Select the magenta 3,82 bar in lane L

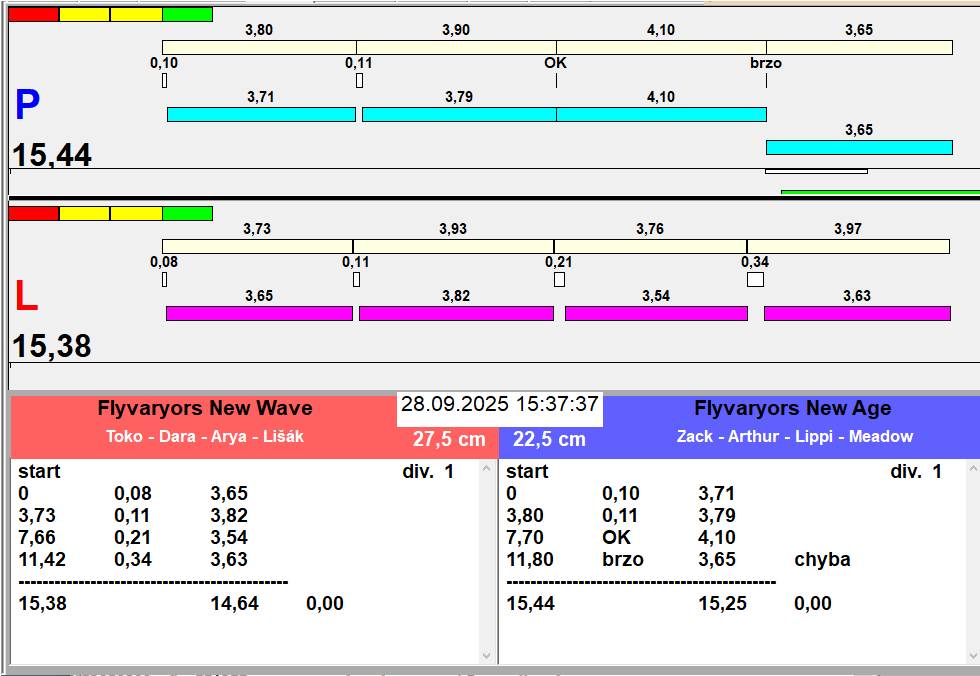point(456,314)
